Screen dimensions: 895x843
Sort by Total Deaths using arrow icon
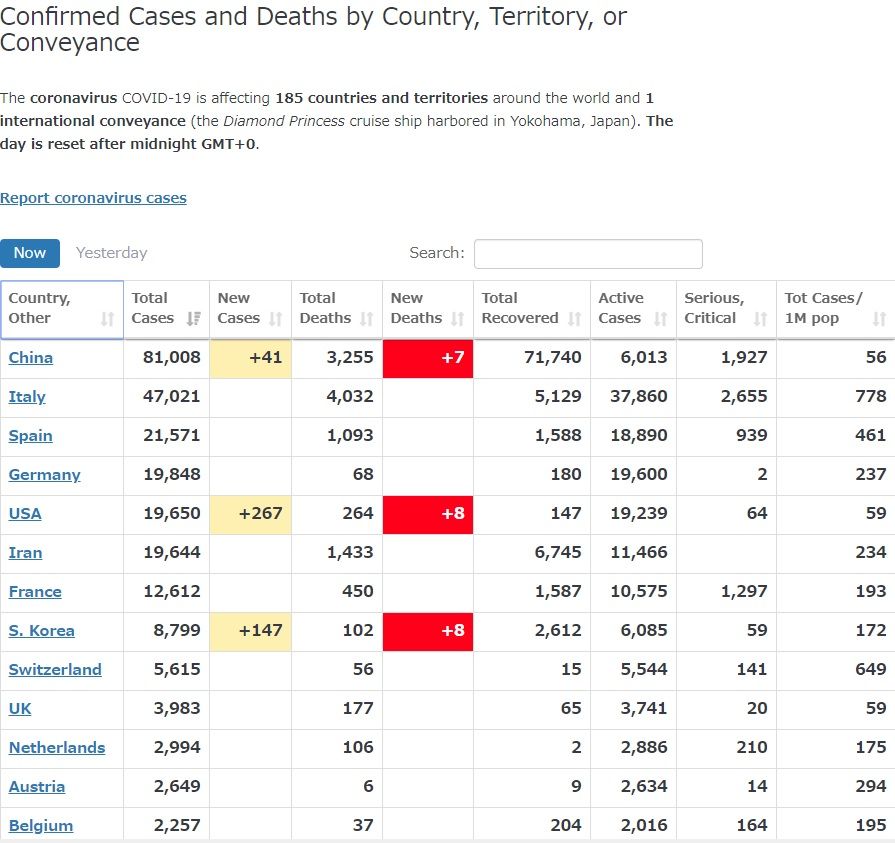pyautogui.click(x=366, y=319)
